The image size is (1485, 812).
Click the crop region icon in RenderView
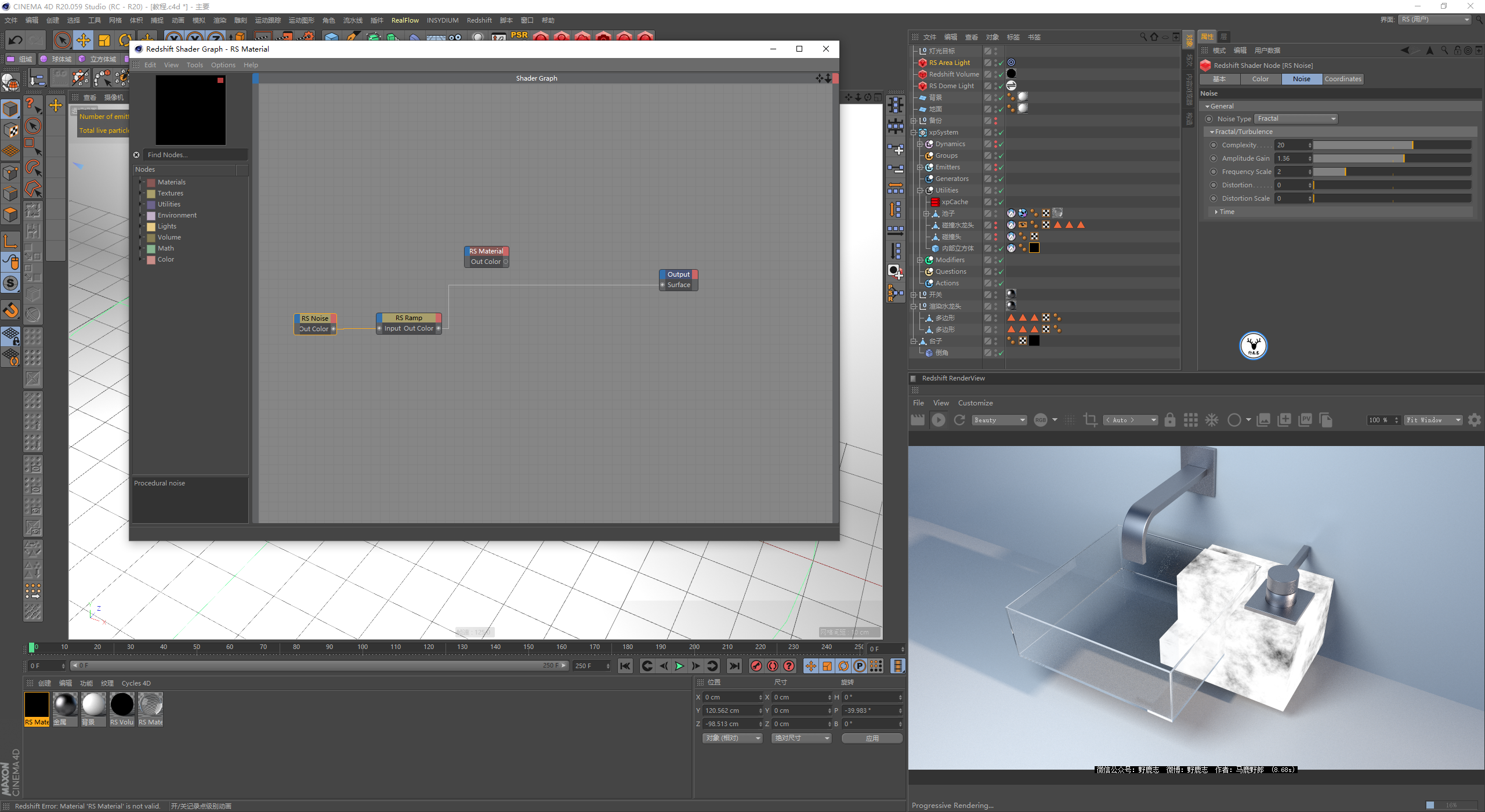(1090, 420)
